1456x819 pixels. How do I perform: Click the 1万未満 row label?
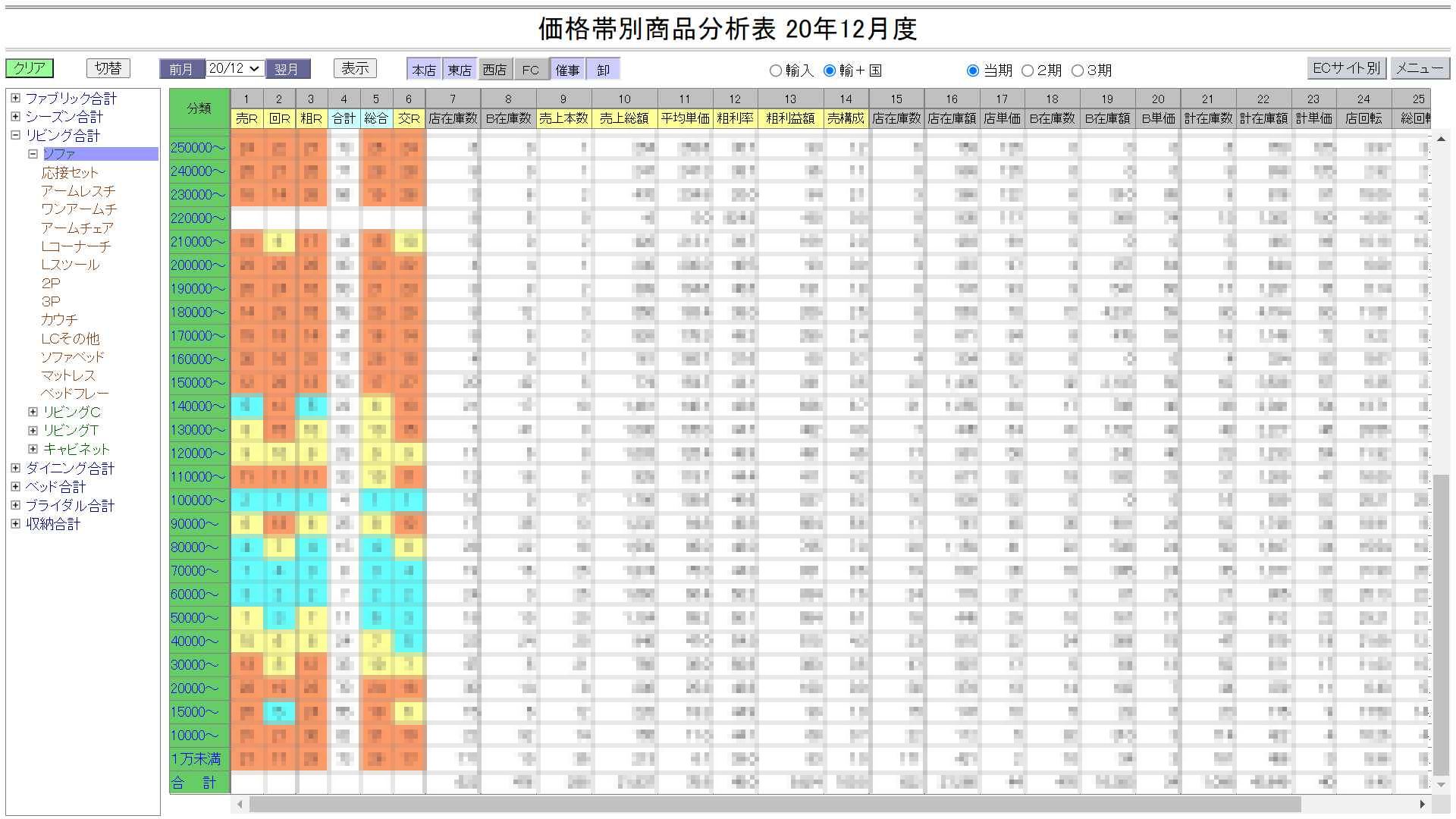[x=199, y=759]
